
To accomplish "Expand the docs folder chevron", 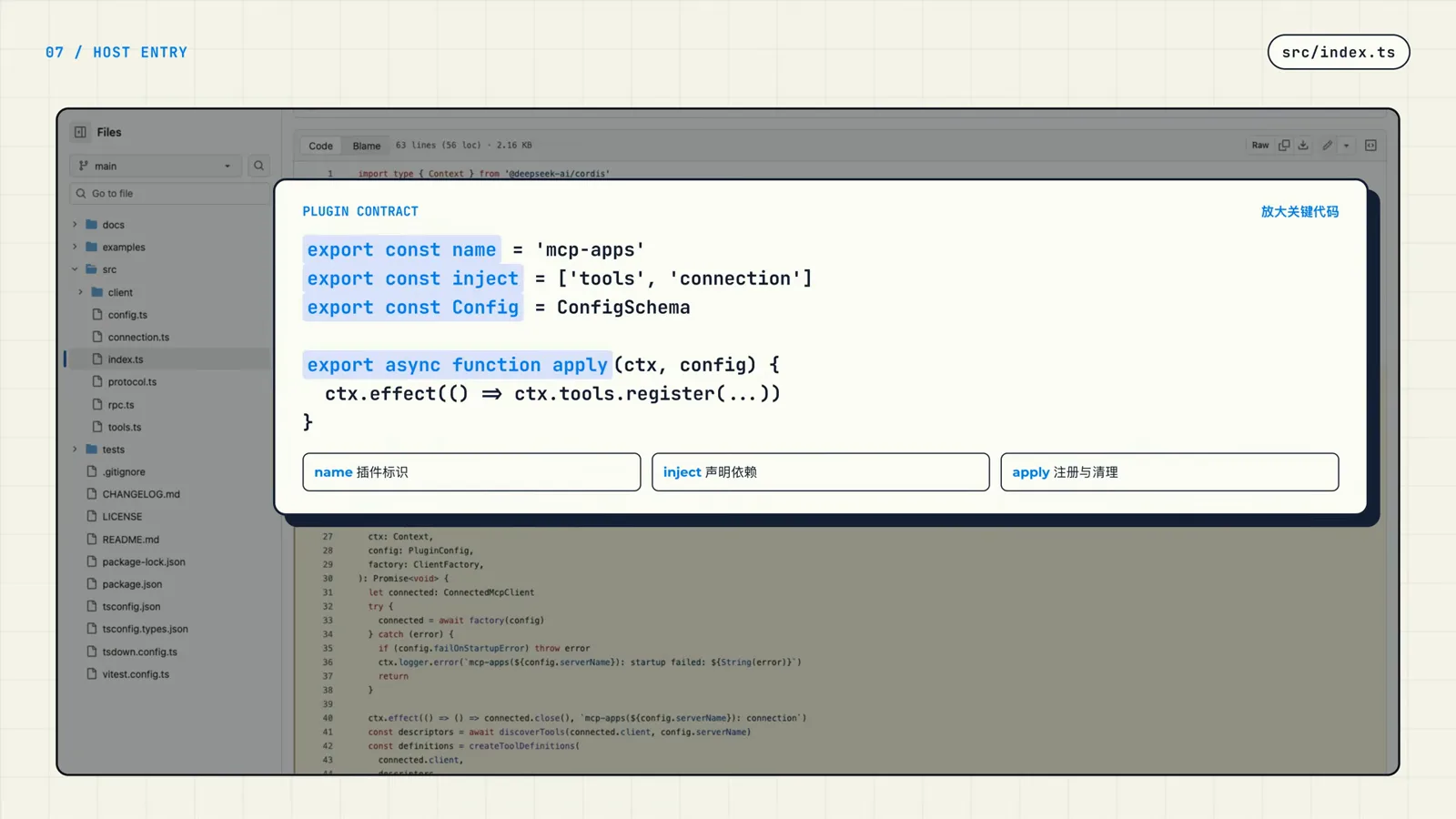I will click(75, 225).
